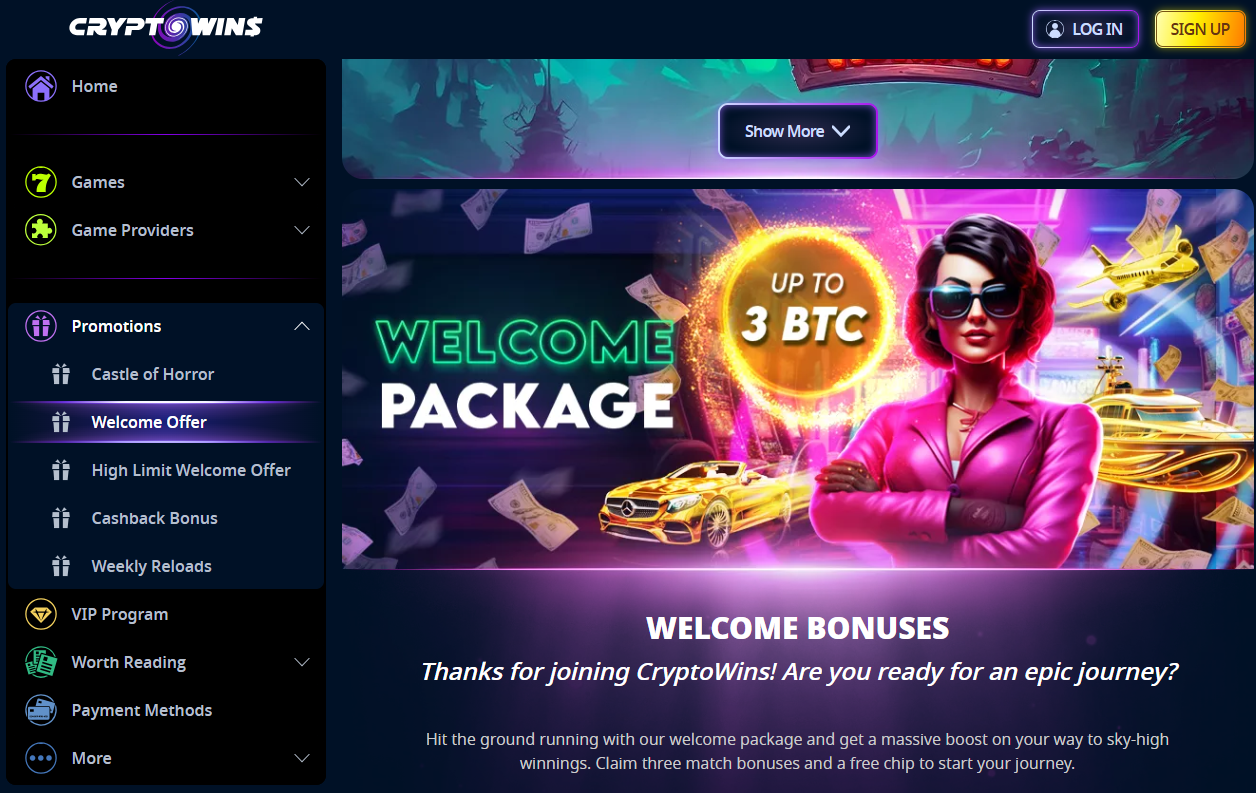Click the CryptoWins logo
This screenshot has width=1256, height=793.
click(166, 26)
